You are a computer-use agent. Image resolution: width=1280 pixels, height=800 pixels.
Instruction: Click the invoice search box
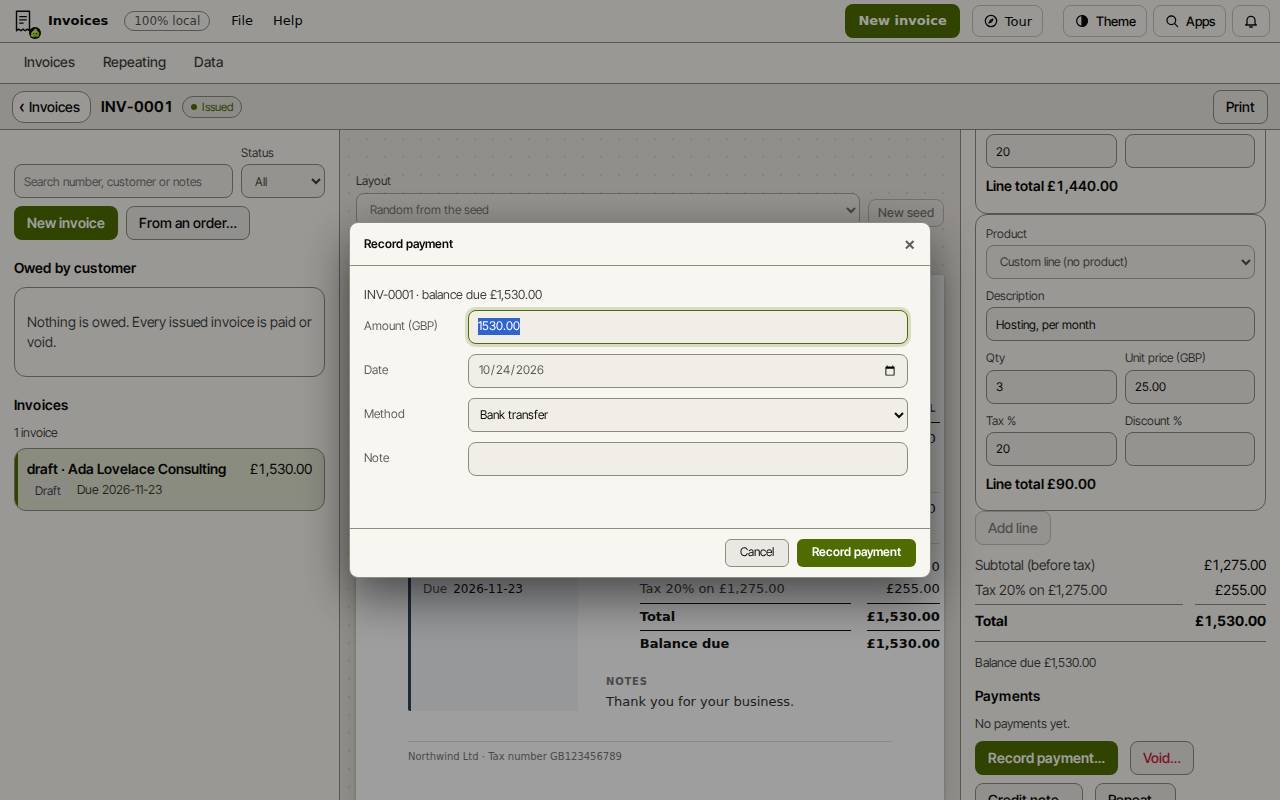coord(123,181)
